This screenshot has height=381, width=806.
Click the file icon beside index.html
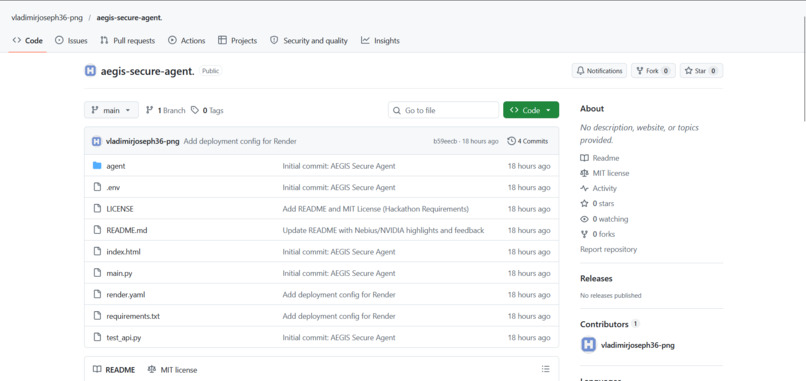(x=97, y=251)
